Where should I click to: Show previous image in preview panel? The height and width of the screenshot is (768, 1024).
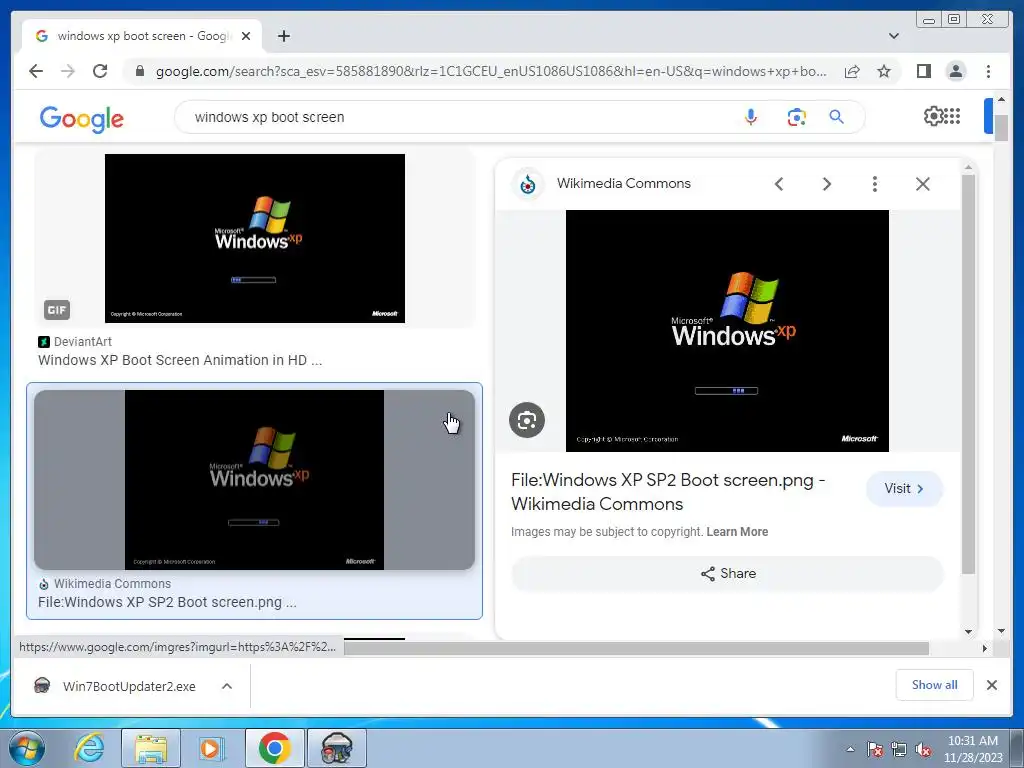click(778, 184)
